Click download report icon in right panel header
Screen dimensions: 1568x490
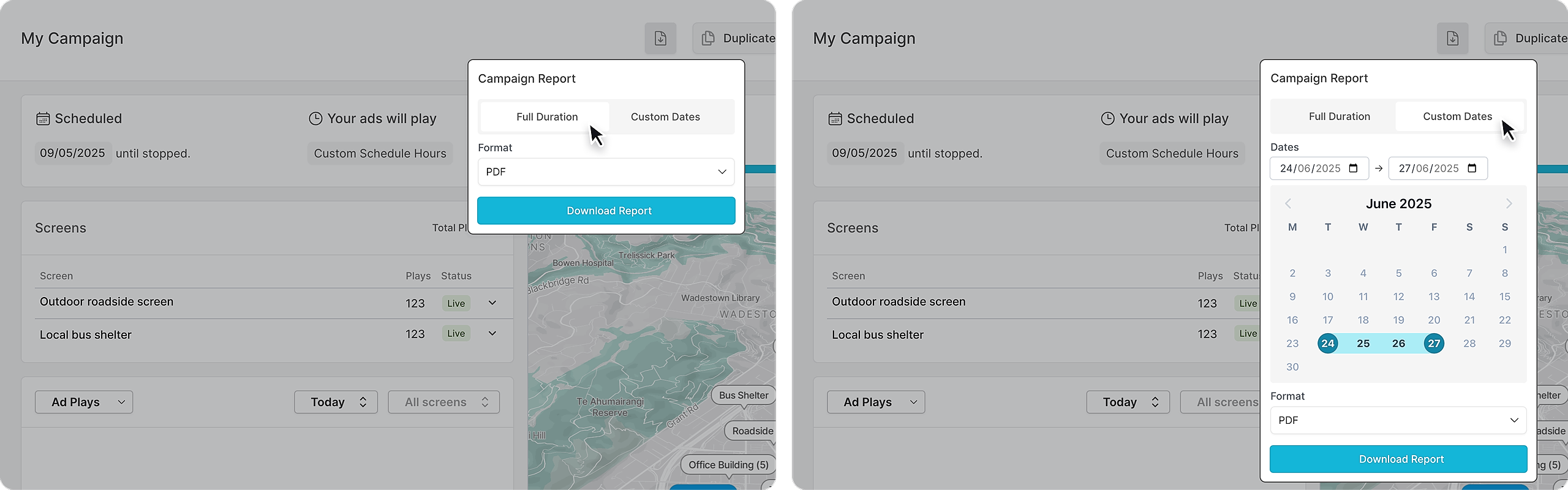1452,38
